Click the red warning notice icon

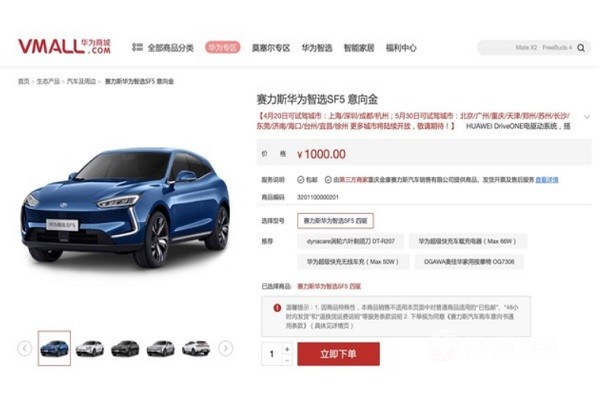pos(277,308)
